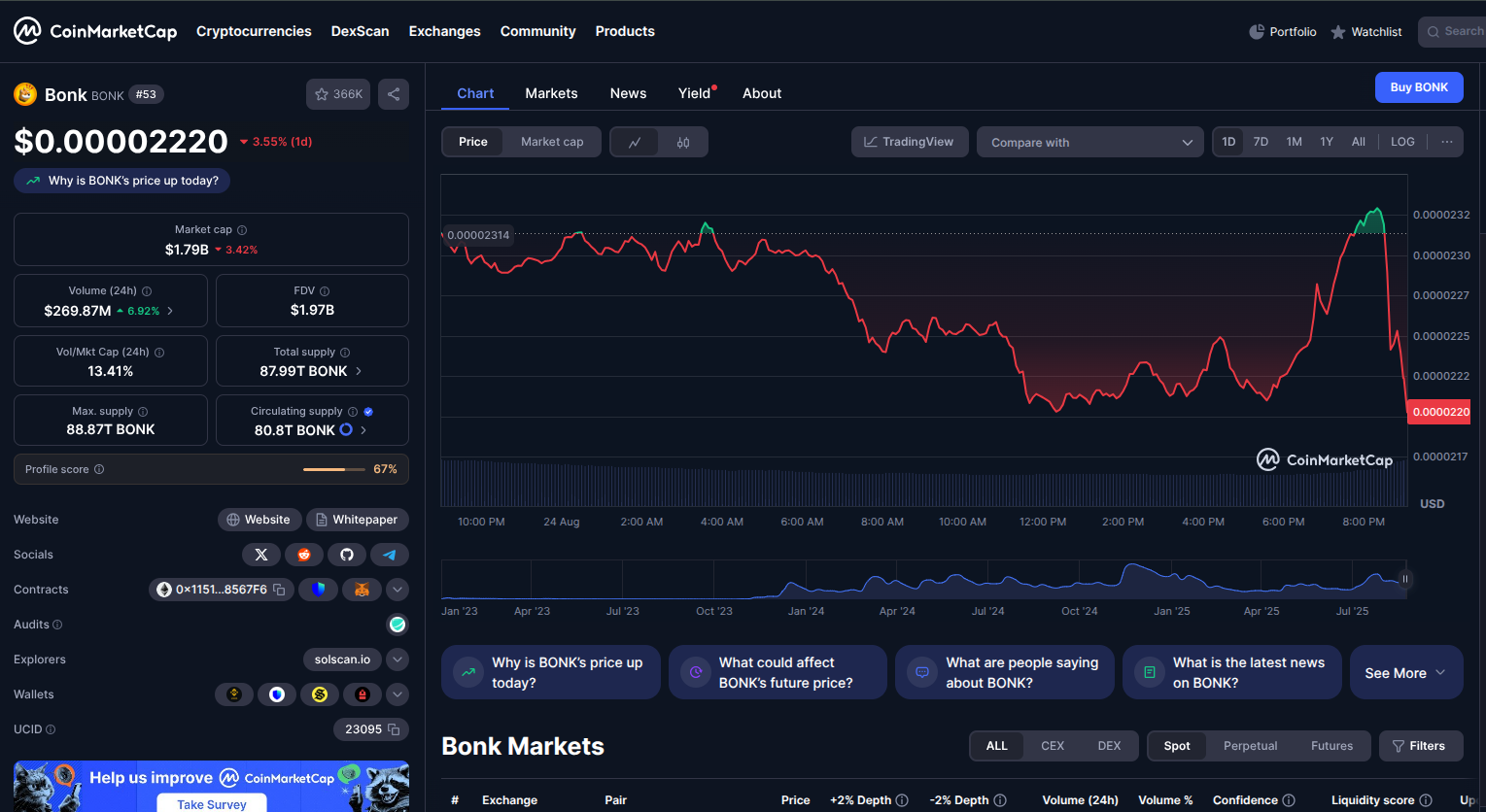
Task: Select the candlestick chart style
Action: 683,142
